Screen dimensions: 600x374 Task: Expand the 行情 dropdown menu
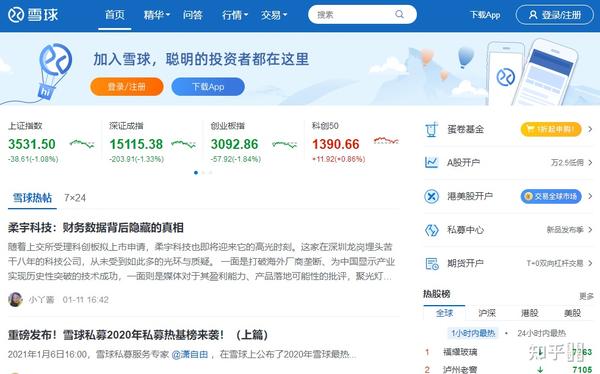coord(235,15)
